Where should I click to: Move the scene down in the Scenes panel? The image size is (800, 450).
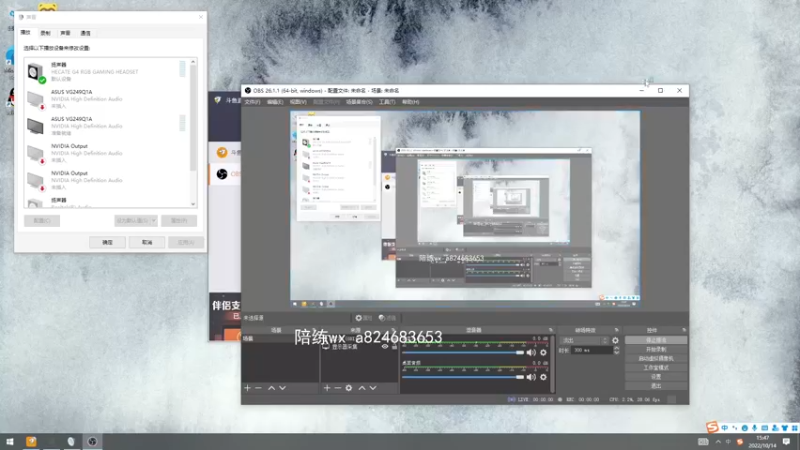coord(282,388)
